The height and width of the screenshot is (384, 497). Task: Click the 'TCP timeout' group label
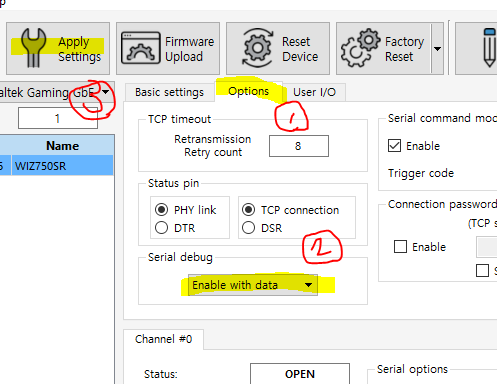(x=179, y=119)
